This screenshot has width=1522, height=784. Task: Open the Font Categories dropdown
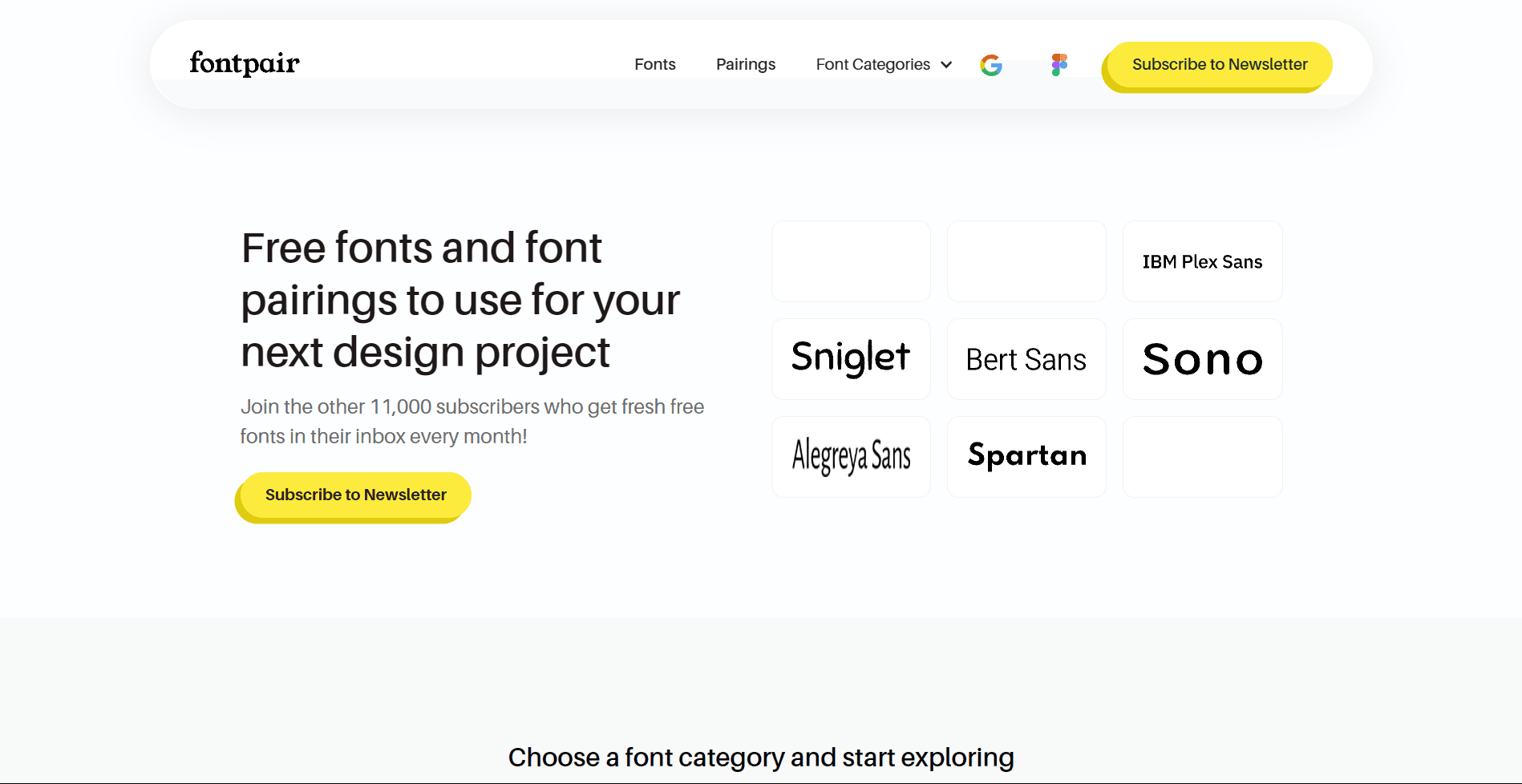[x=872, y=64]
